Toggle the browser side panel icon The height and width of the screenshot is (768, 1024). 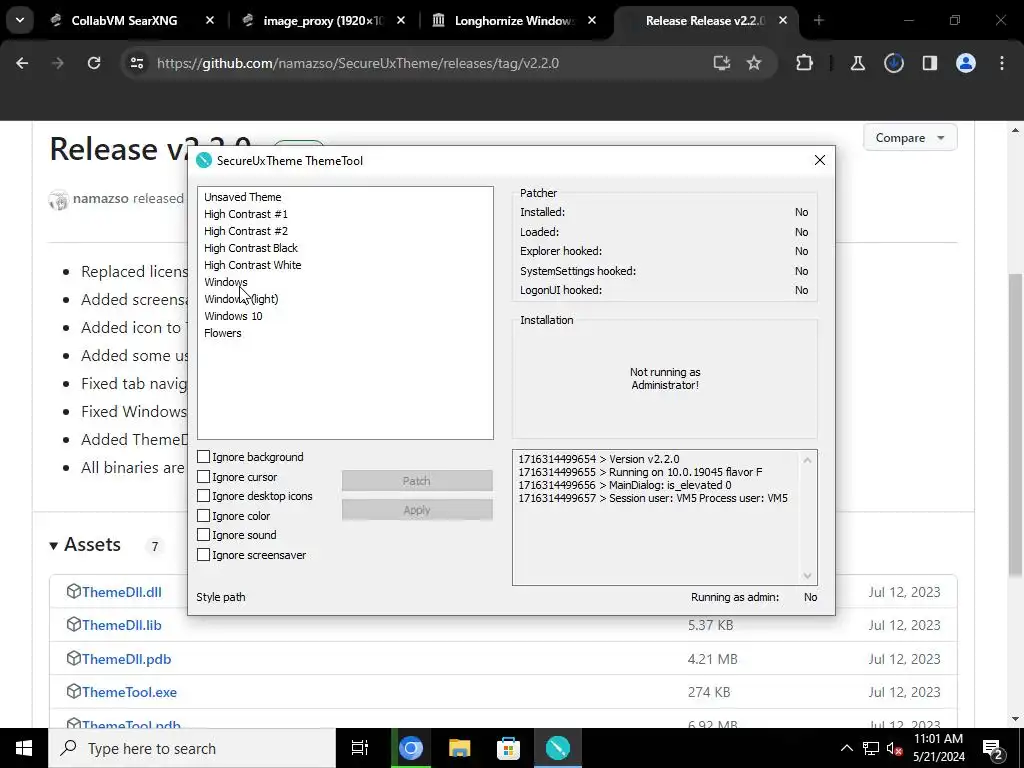[x=929, y=63]
